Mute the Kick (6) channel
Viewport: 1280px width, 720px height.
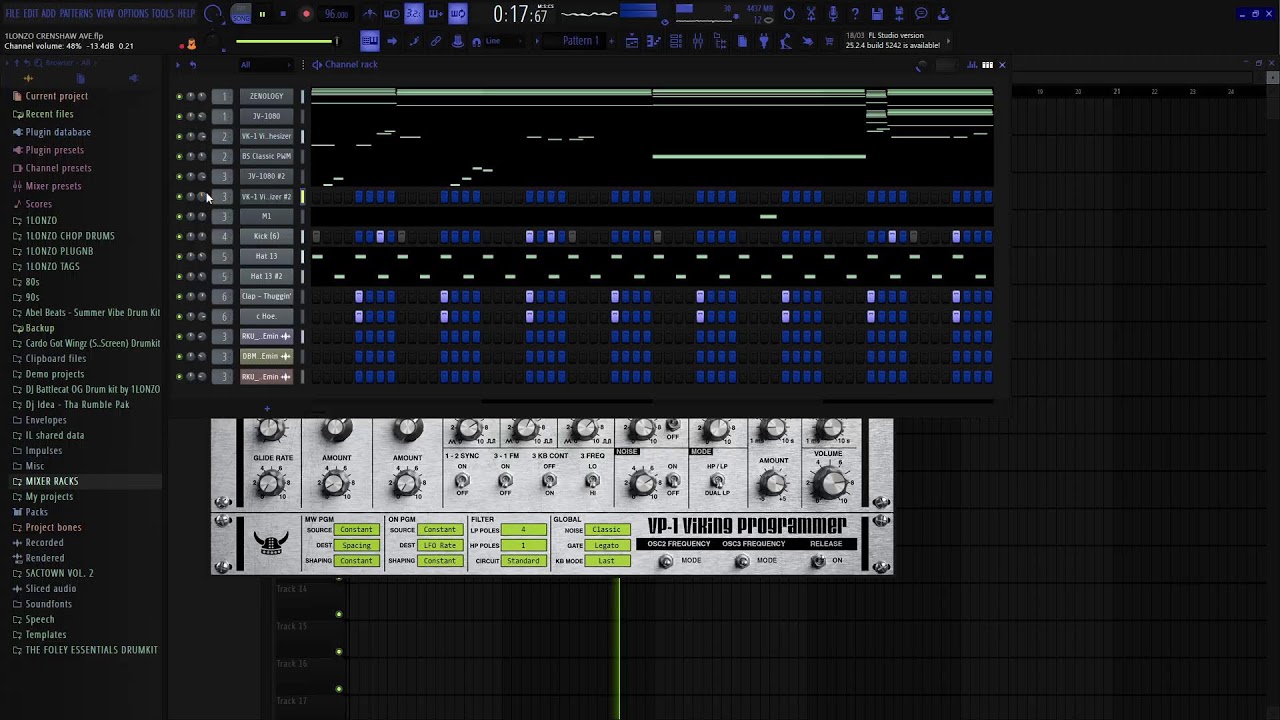pyautogui.click(x=179, y=236)
